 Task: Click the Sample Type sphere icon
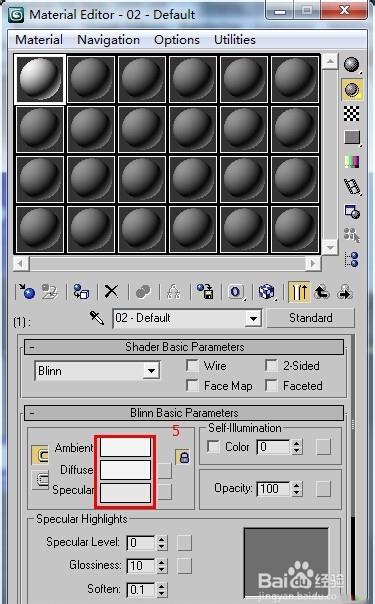(x=352, y=64)
